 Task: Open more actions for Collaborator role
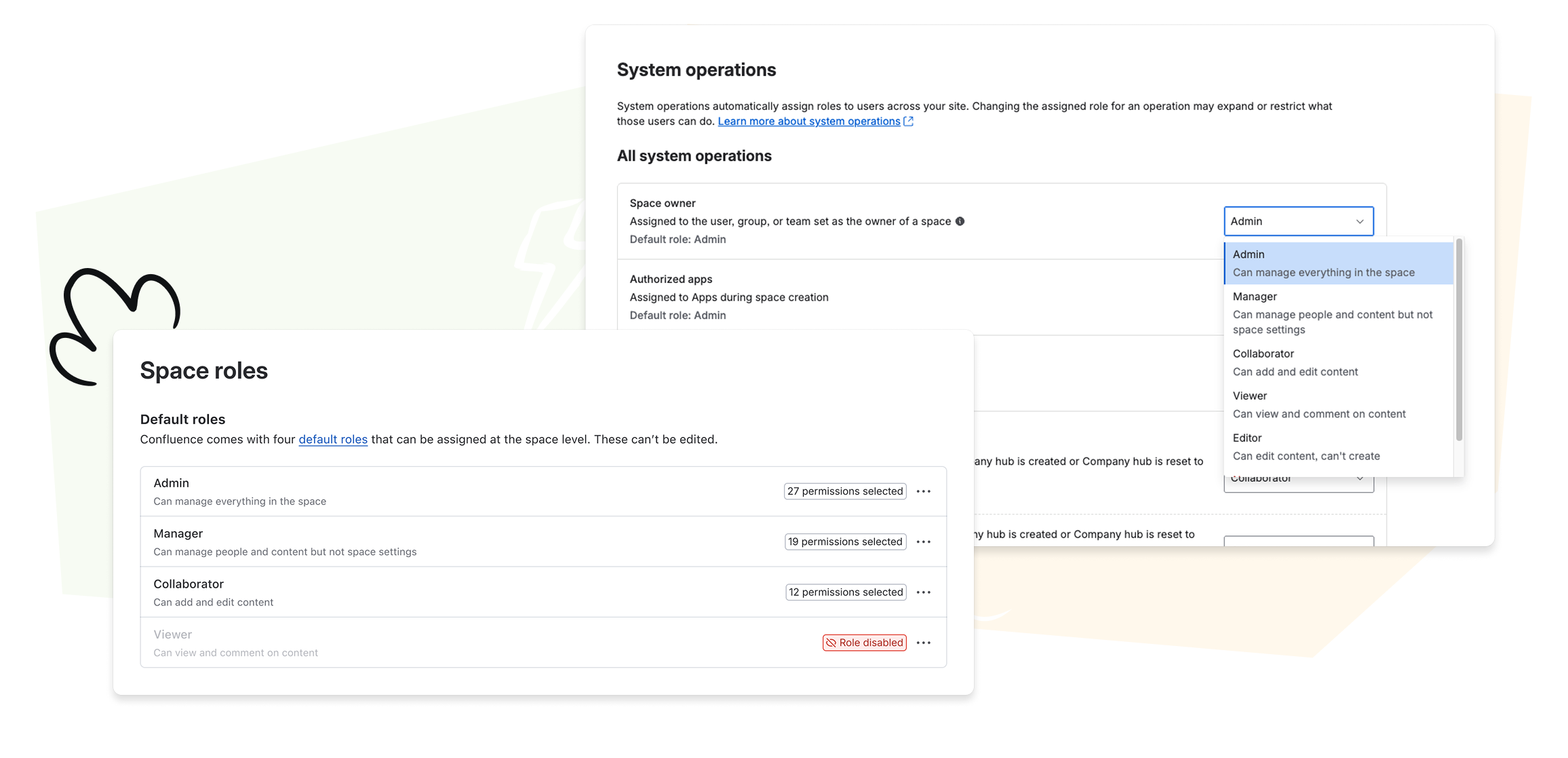tap(923, 592)
